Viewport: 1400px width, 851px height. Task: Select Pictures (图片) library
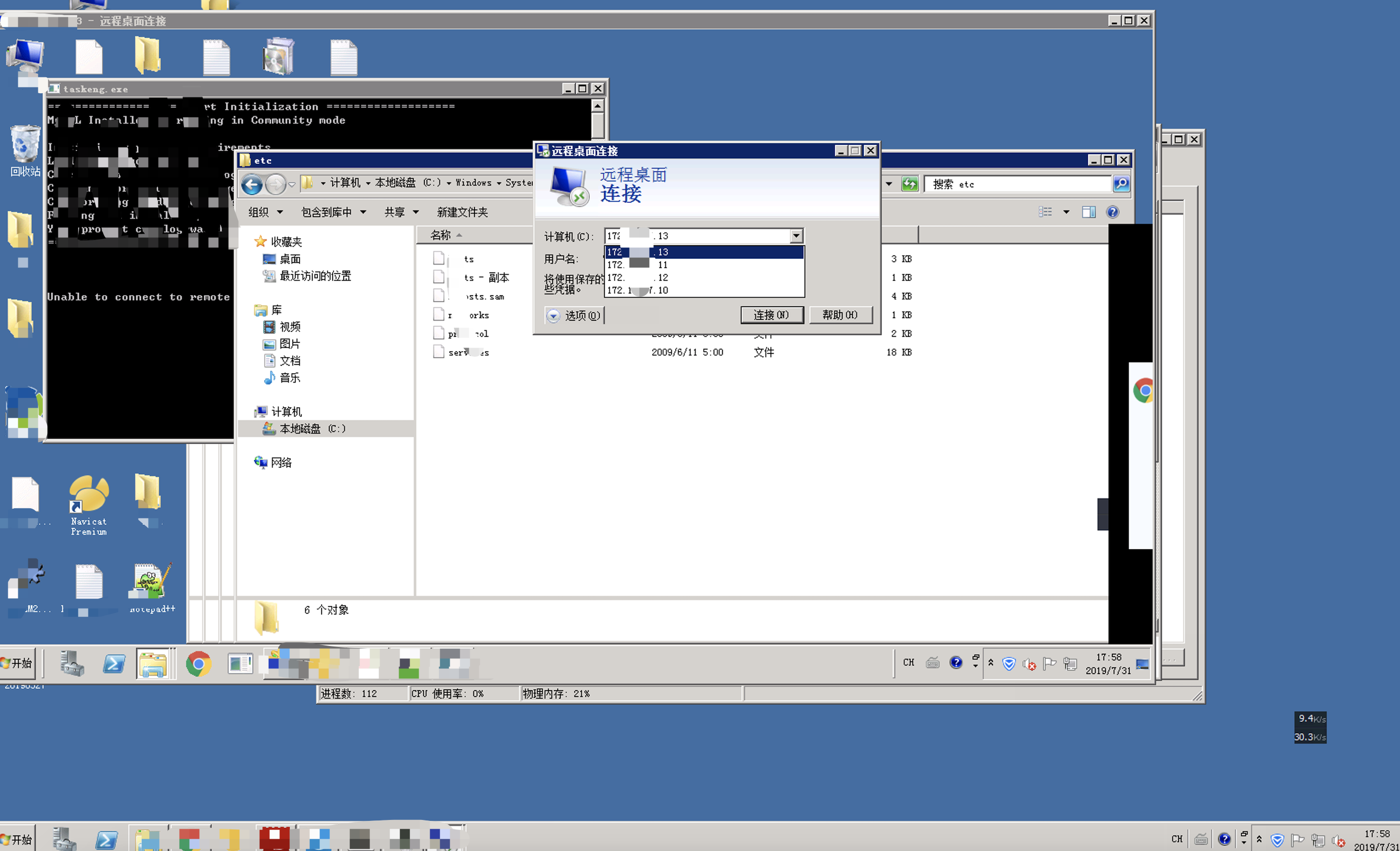coord(282,344)
